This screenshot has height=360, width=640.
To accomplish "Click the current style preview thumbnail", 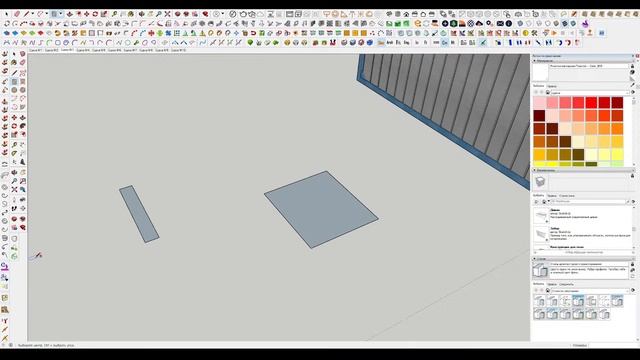I will tap(540, 270).
